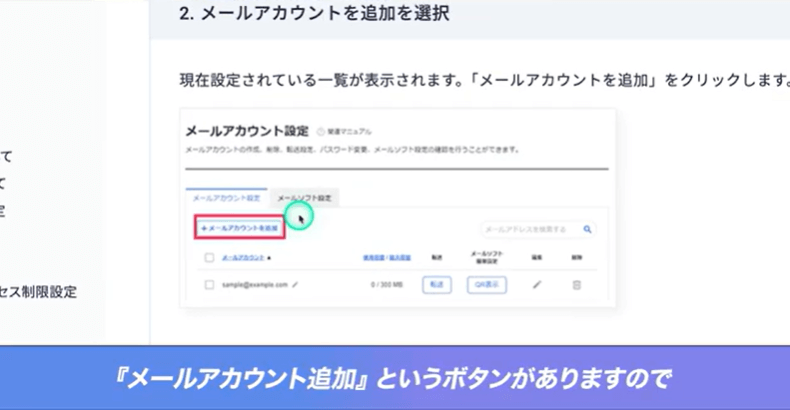Toggle the select-all checkbox in table header
The width and height of the screenshot is (790, 410).
click(x=209, y=258)
